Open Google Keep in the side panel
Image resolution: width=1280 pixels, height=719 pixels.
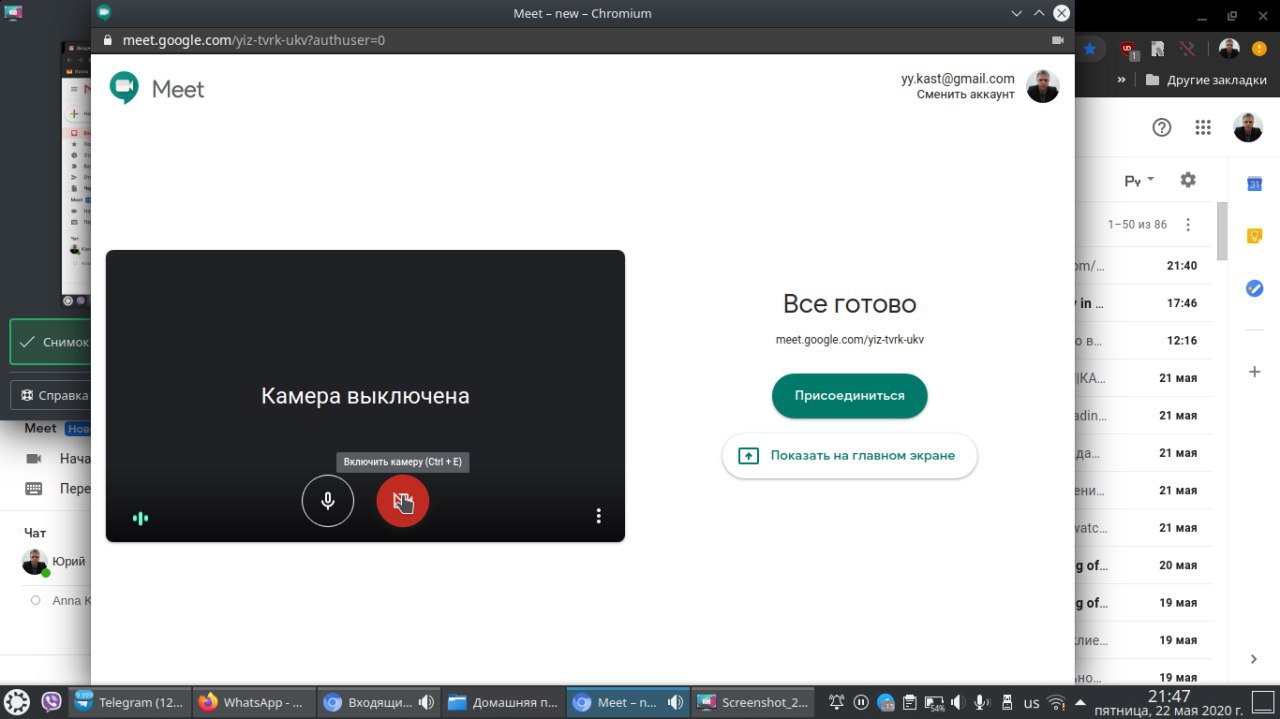[x=1254, y=236]
